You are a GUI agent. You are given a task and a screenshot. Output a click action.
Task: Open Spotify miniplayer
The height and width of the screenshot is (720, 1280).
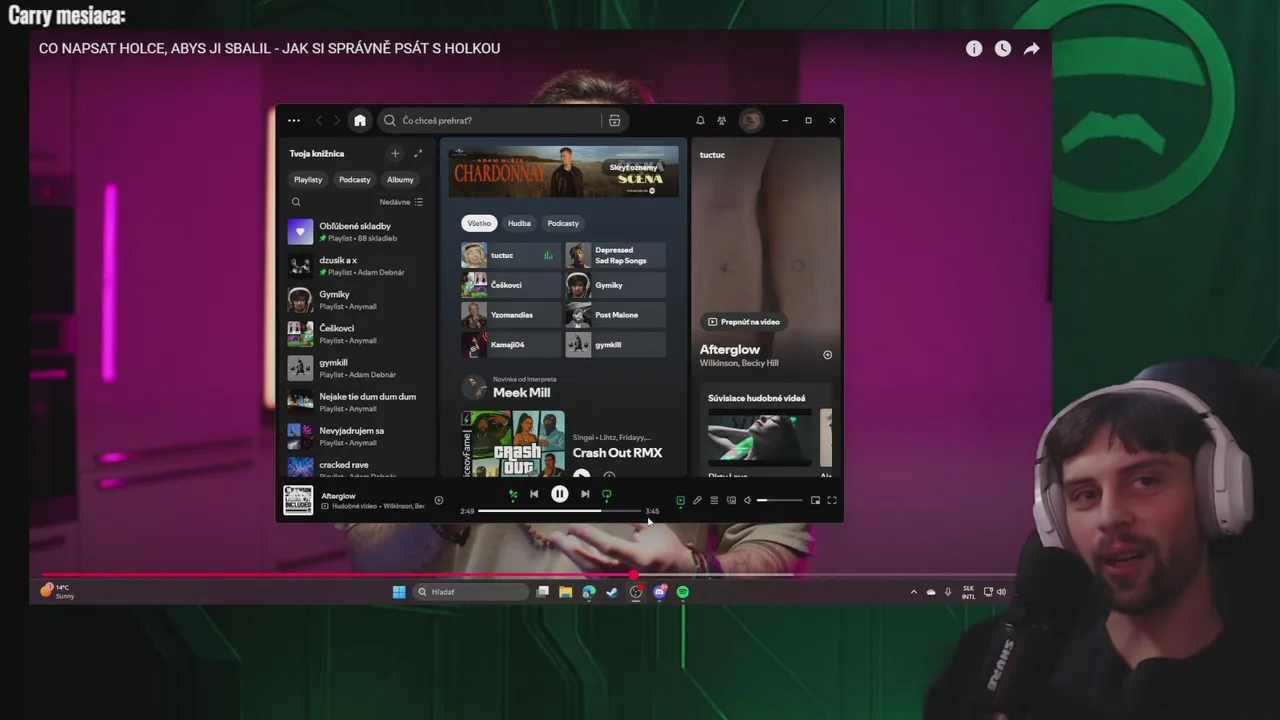[815, 500]
